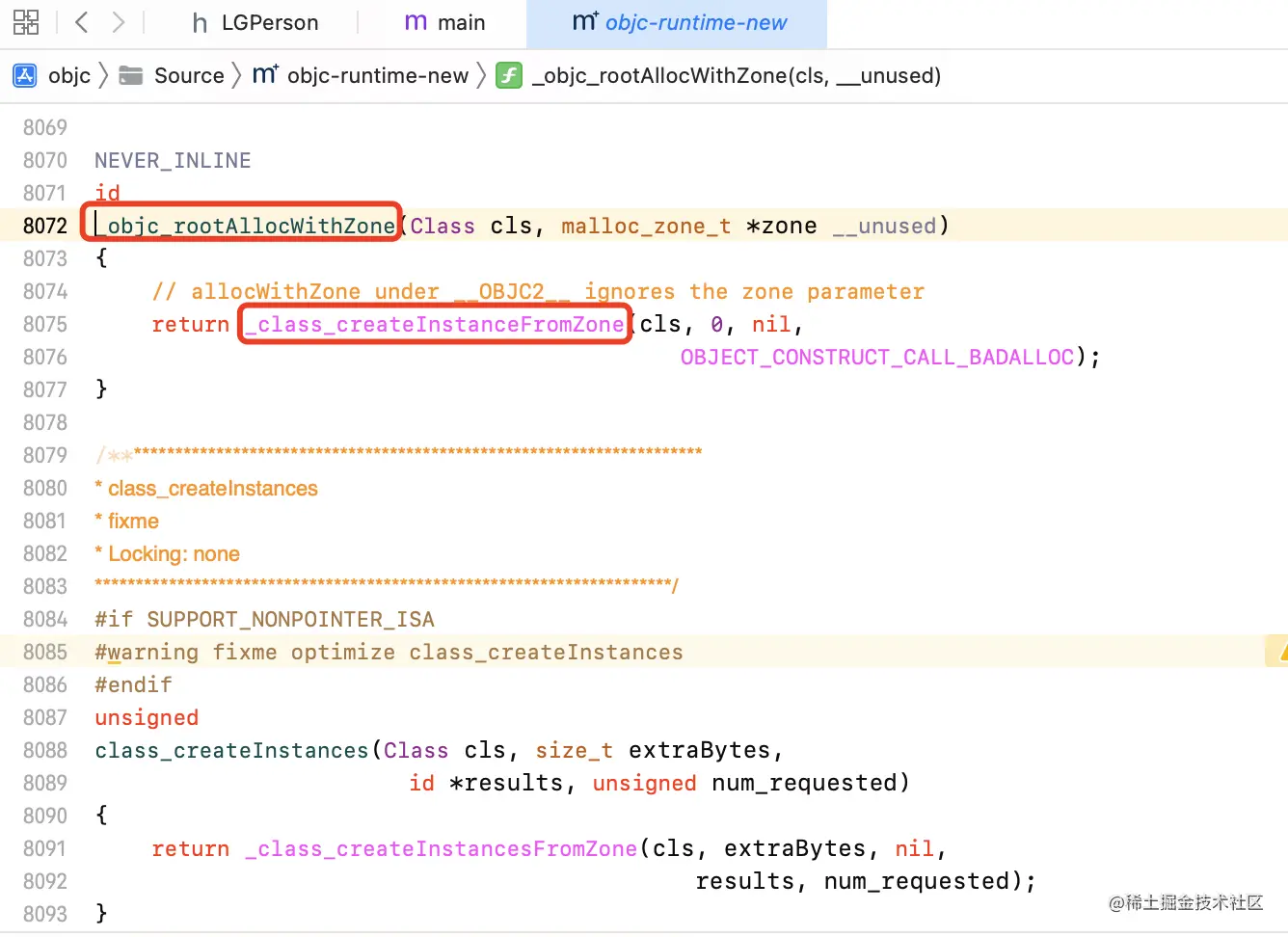Go forward in navigation history
This screenshot has width=1288, height=937.
point(118,22)
